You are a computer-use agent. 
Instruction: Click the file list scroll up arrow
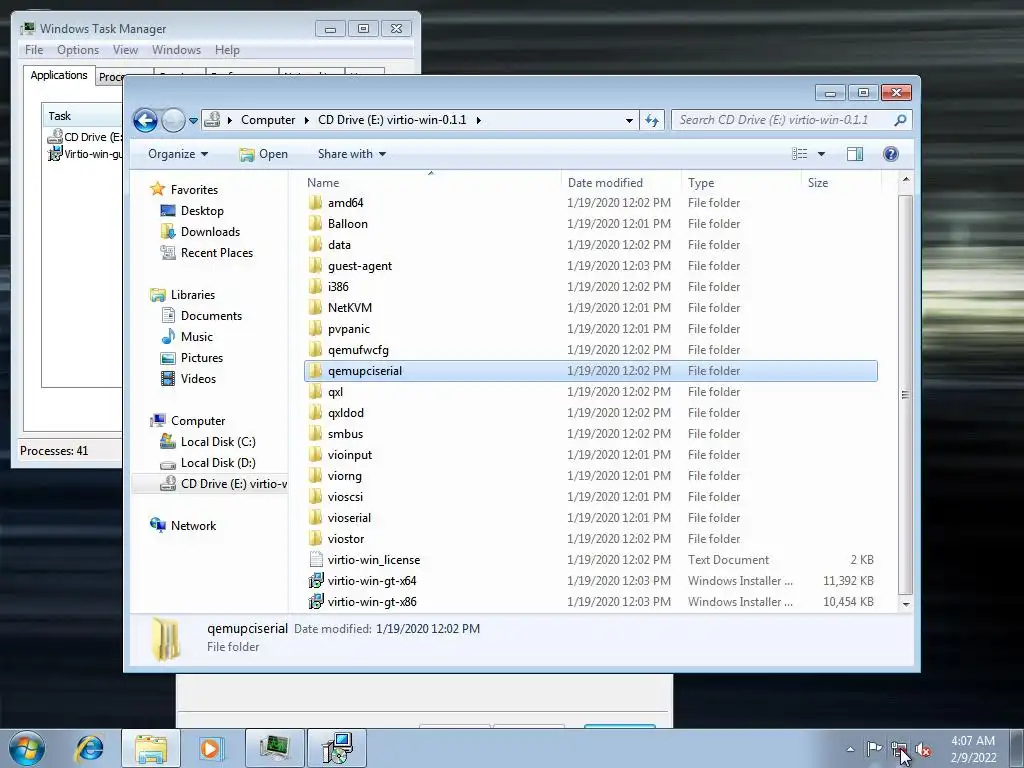point(906,180)
